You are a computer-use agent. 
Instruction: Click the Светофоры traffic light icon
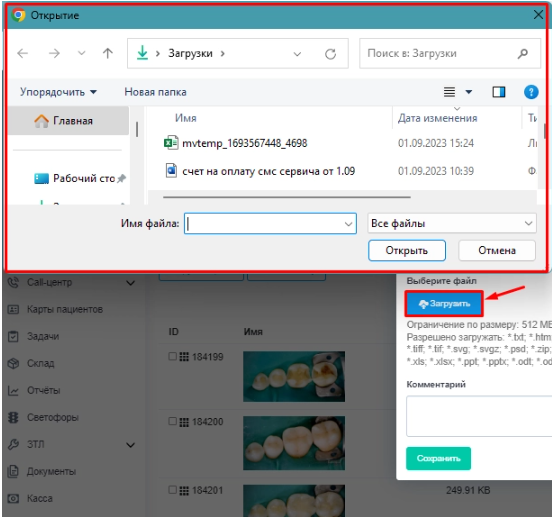coord(13,417)
